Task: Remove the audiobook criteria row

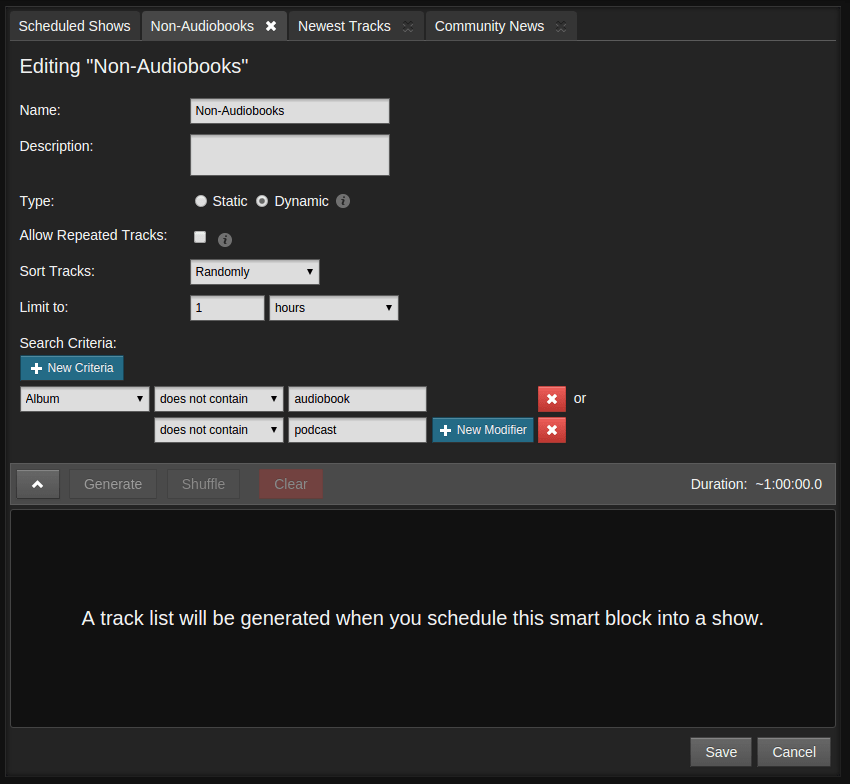Action: [551, 398]
